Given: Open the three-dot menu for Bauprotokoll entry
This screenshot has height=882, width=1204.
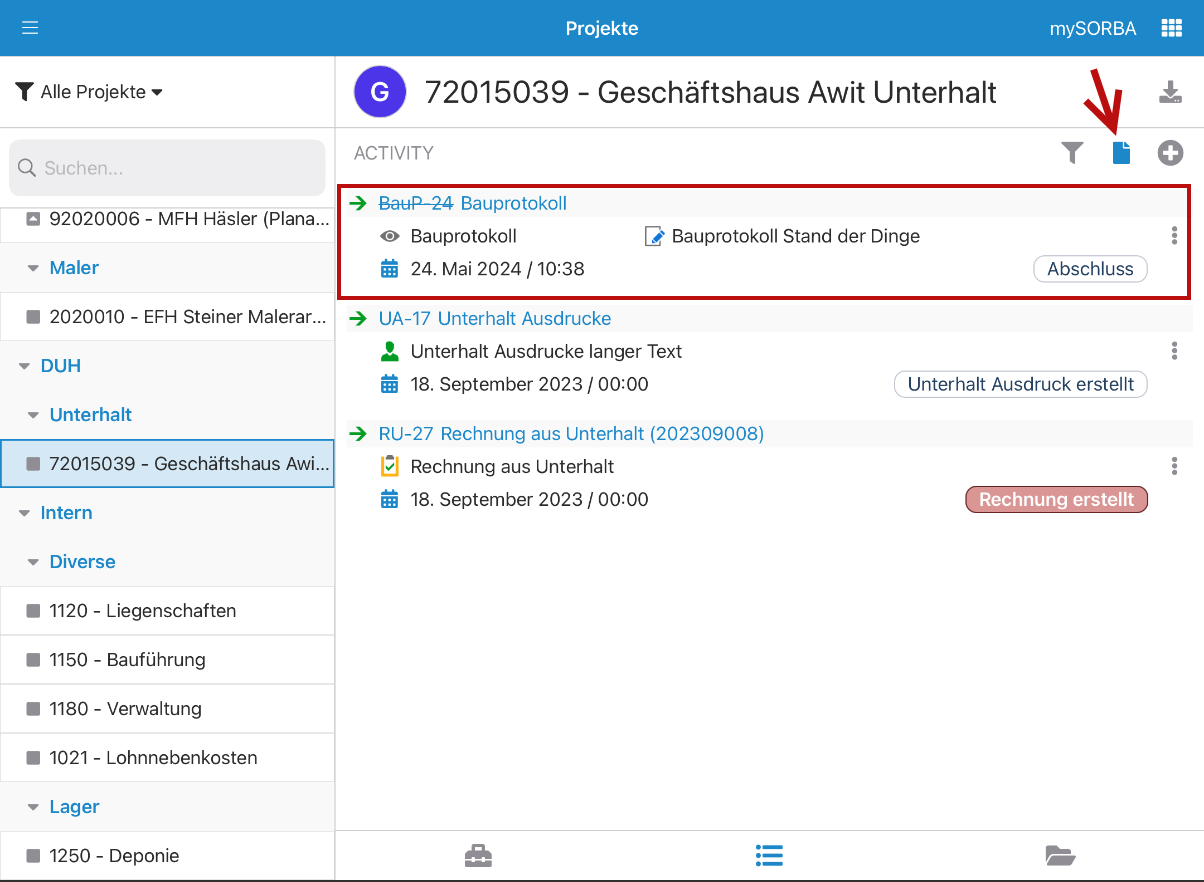Looking at the screenshot, I should tap(1174, 236).
